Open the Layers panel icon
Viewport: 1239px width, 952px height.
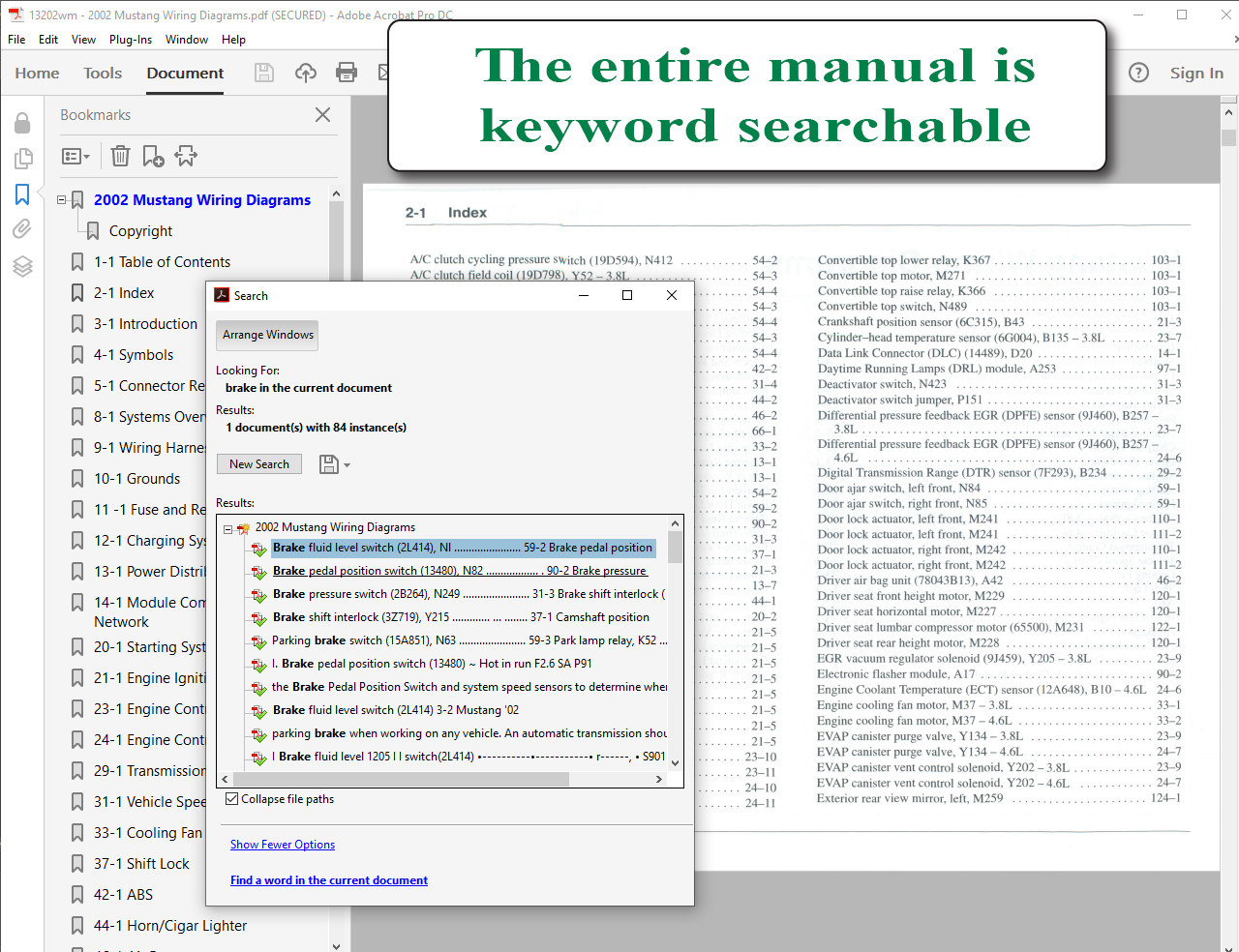click(x=22, y=266)
